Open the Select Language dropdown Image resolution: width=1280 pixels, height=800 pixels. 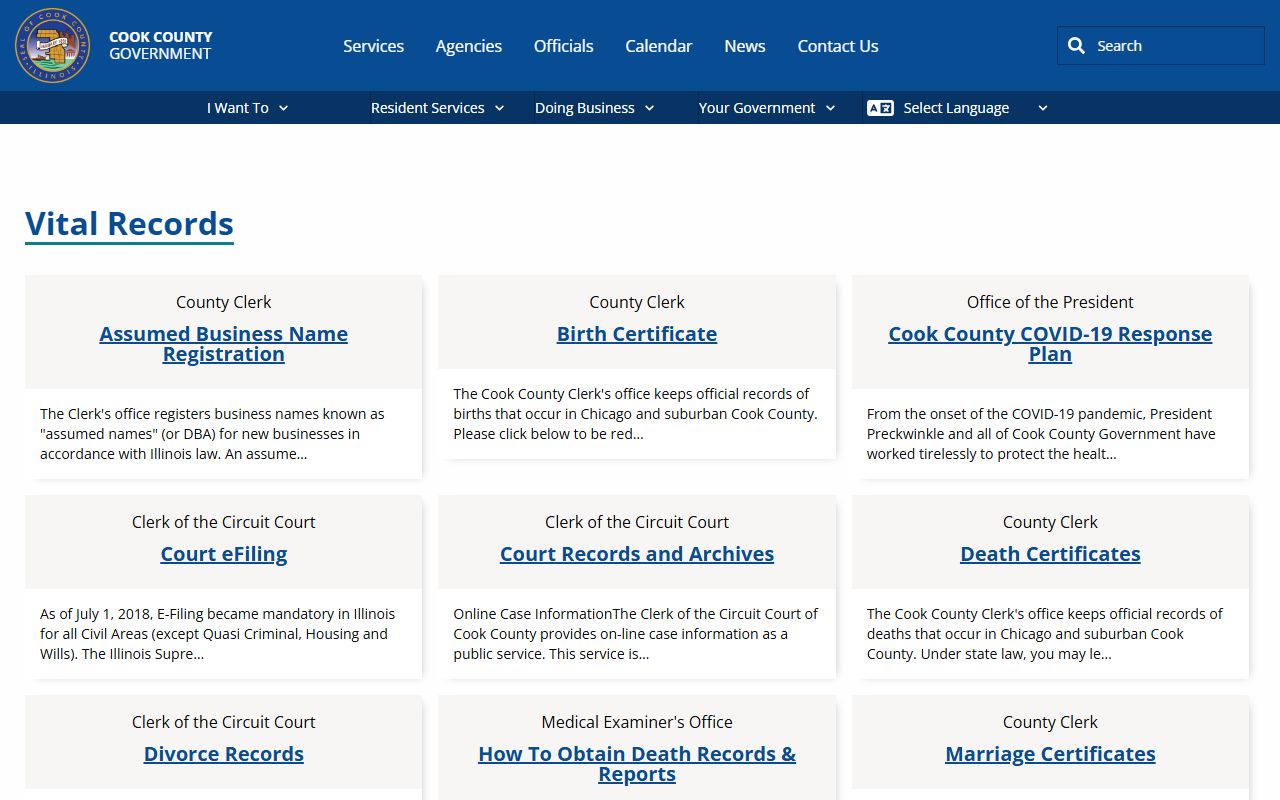click(x=958, y=108)
